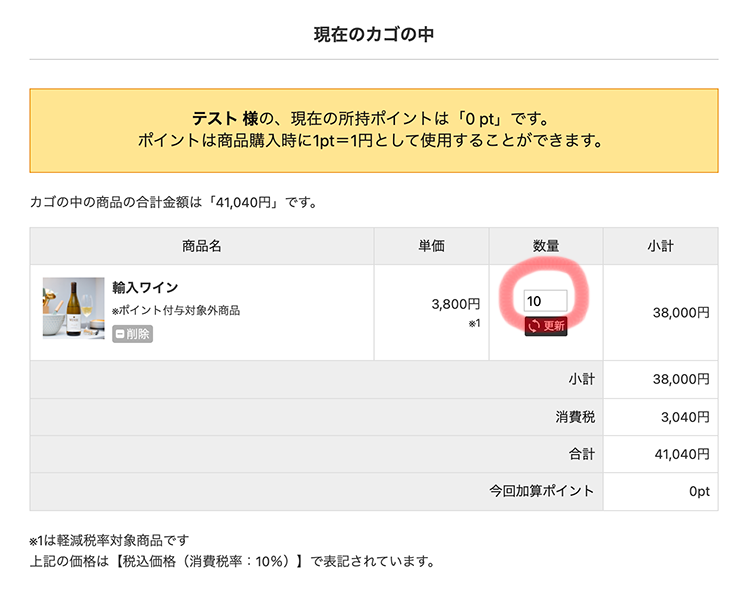
Task: Click the 削除 delete button for 輸入ワイン
Action: click(132, 334)
